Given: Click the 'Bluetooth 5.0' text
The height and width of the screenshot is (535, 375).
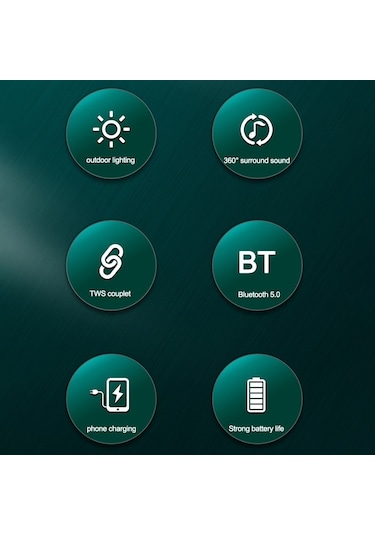Looking at the screenshot, I should (x=259, y=294).
